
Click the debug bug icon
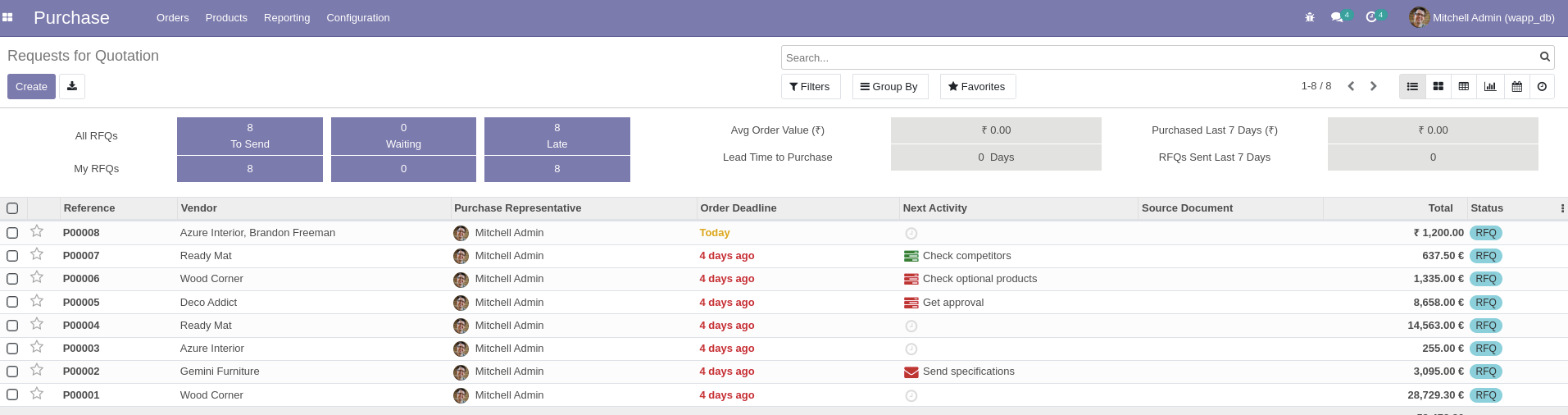1310,17
